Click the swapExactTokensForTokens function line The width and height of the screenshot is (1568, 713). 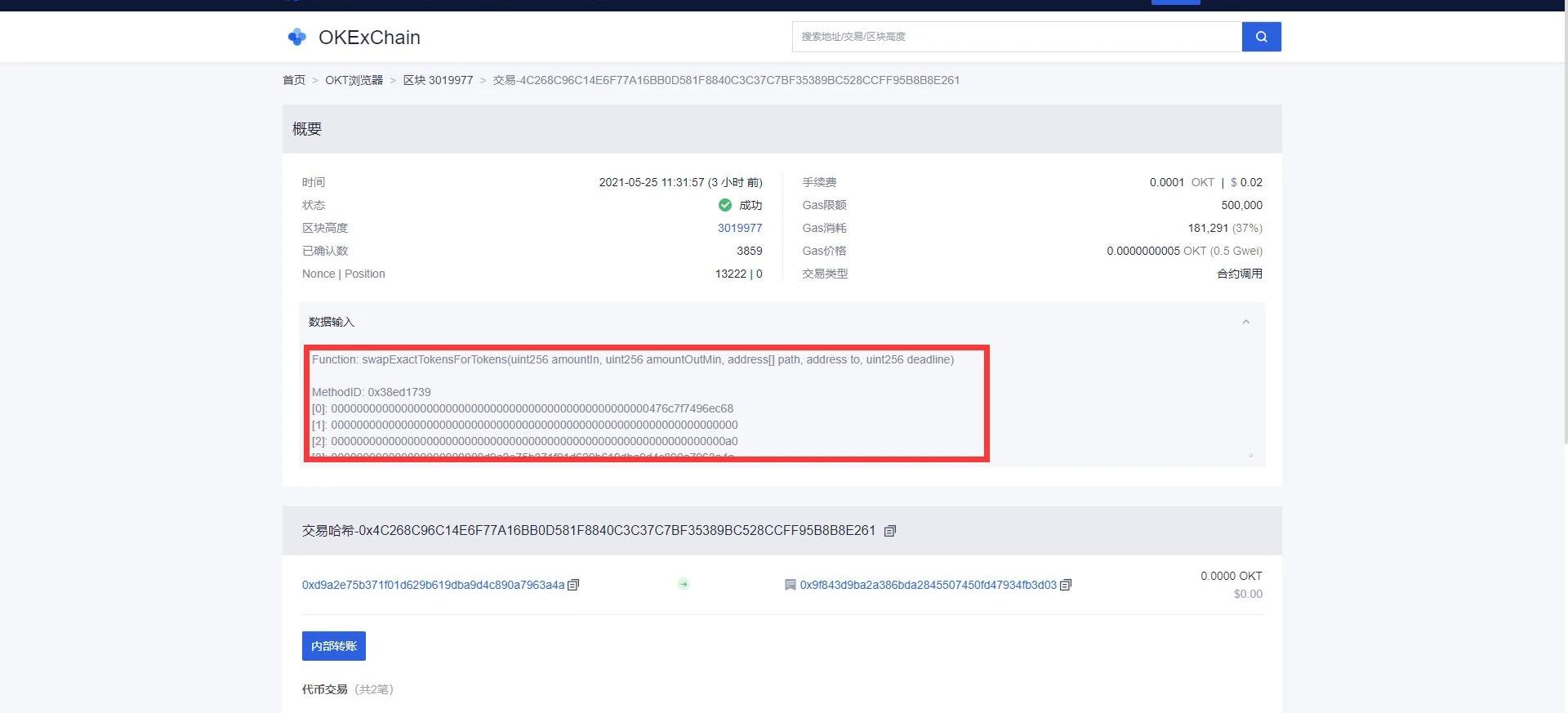633,359
